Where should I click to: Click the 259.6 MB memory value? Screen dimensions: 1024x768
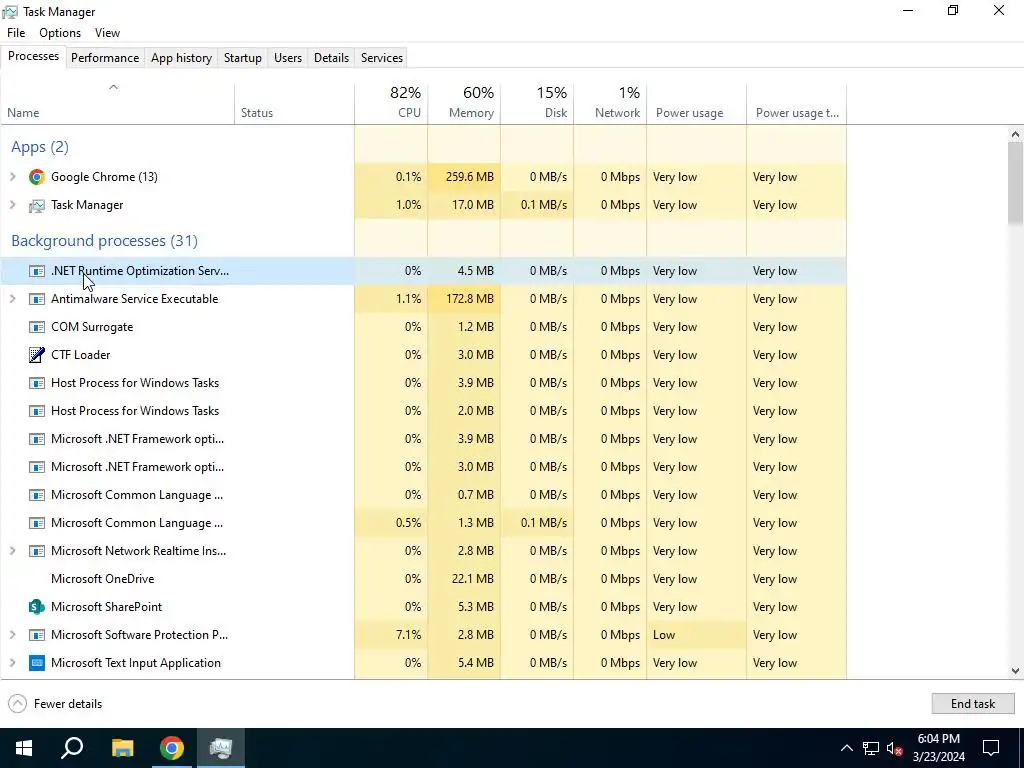(470, 177)
